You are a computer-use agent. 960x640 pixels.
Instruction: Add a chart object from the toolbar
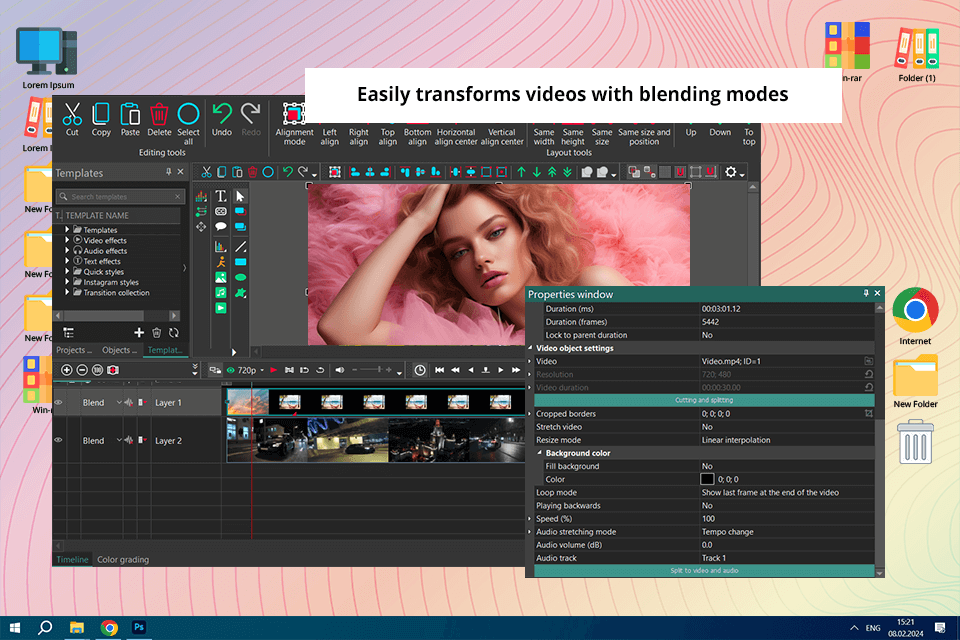coord(221,246)
